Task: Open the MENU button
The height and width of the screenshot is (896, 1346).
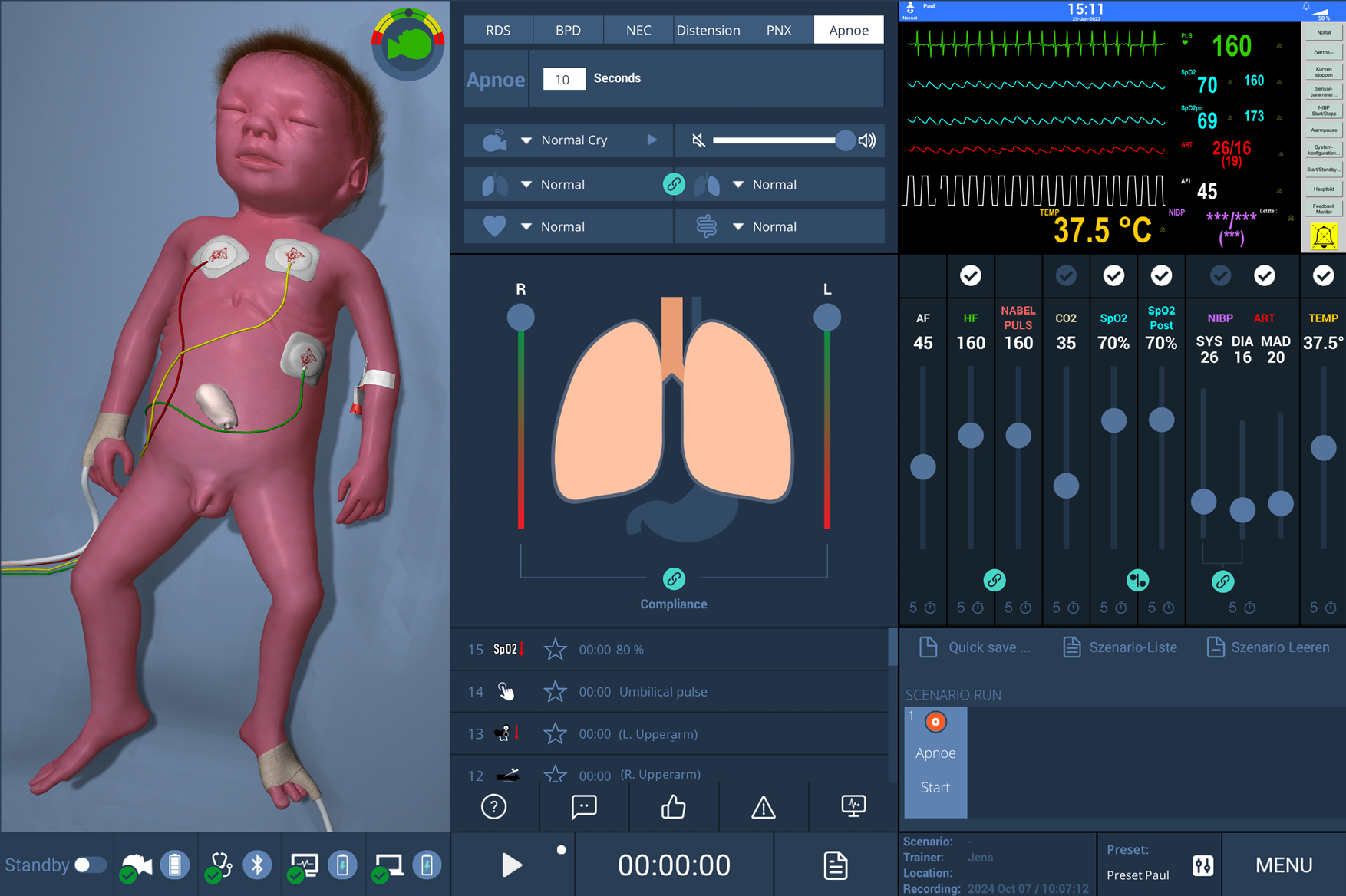Action: pos(1283,865)
